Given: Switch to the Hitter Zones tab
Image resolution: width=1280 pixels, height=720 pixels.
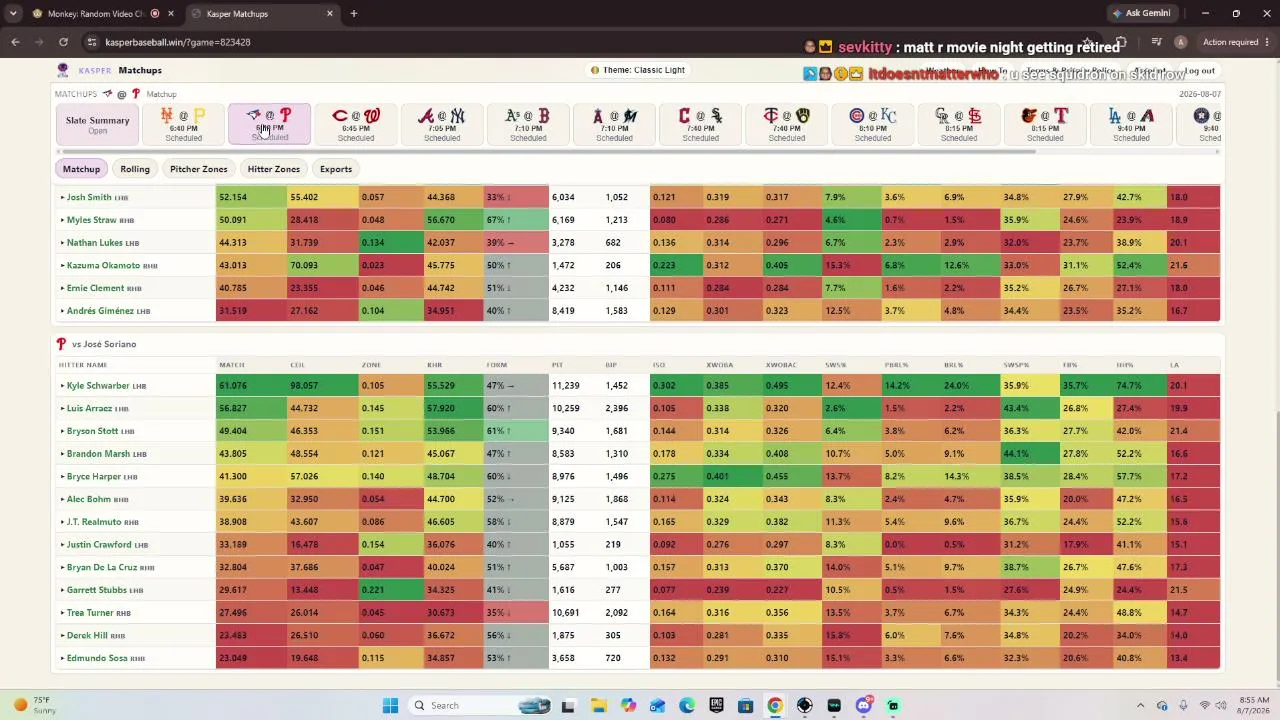Looking at the screenshot, I should coord(274,169).
